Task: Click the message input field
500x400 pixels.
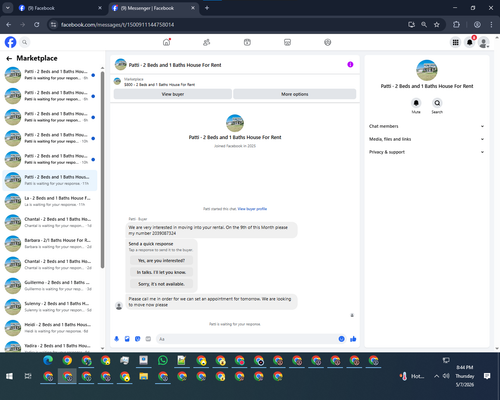Action: (247, 339)
